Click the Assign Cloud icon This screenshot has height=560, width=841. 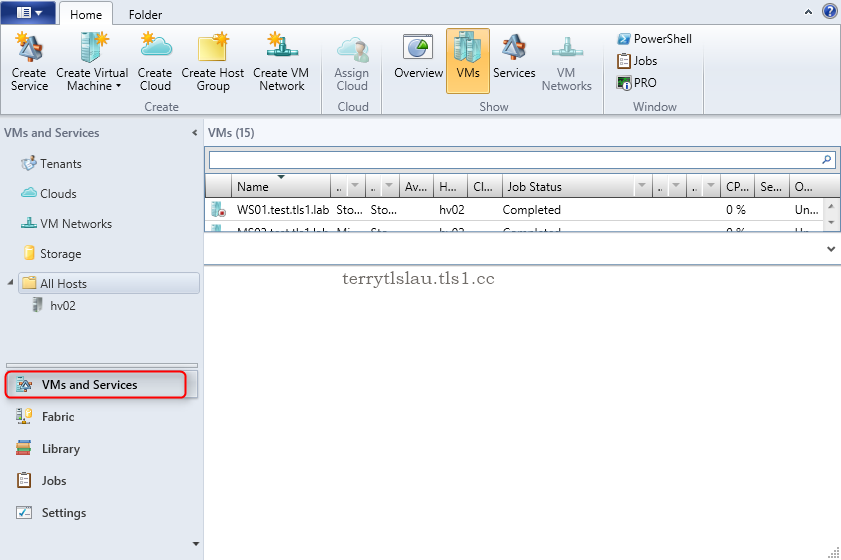pos(352,62)
